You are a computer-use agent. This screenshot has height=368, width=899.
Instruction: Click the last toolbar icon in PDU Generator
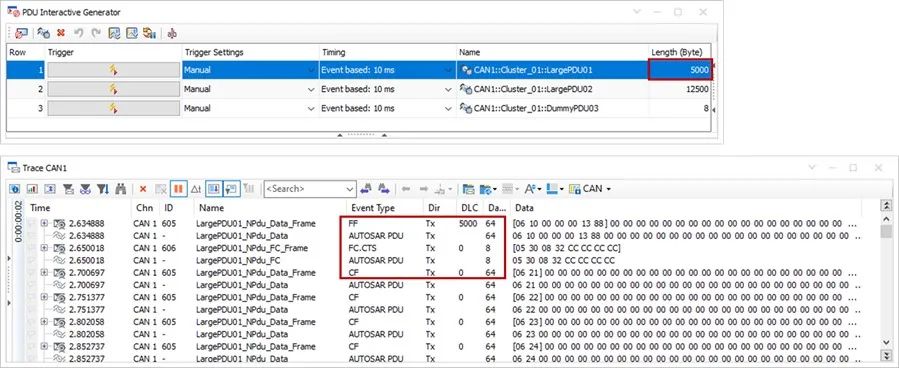click(171, 33)
